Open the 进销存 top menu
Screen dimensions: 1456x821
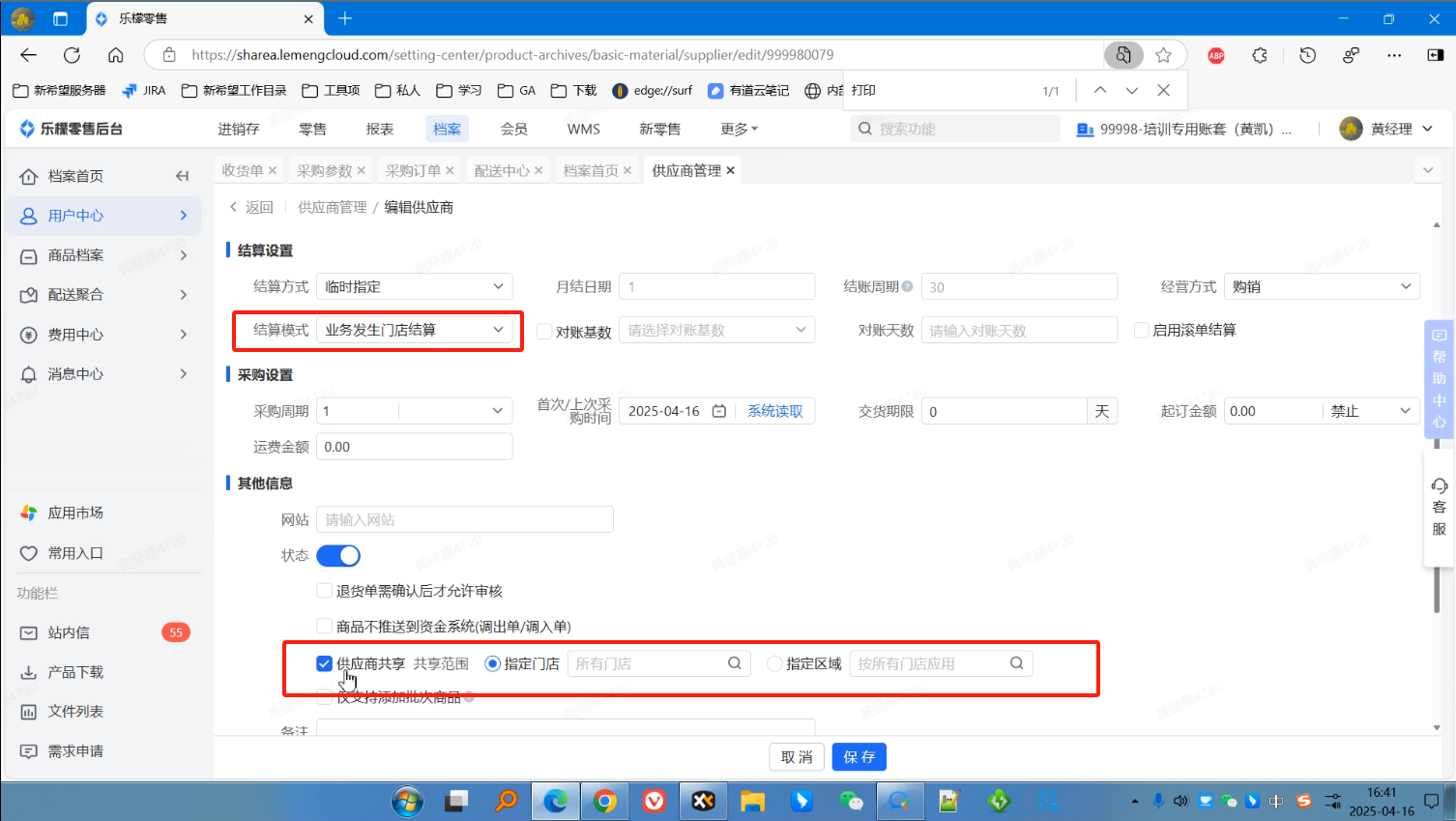coord(239,129)
